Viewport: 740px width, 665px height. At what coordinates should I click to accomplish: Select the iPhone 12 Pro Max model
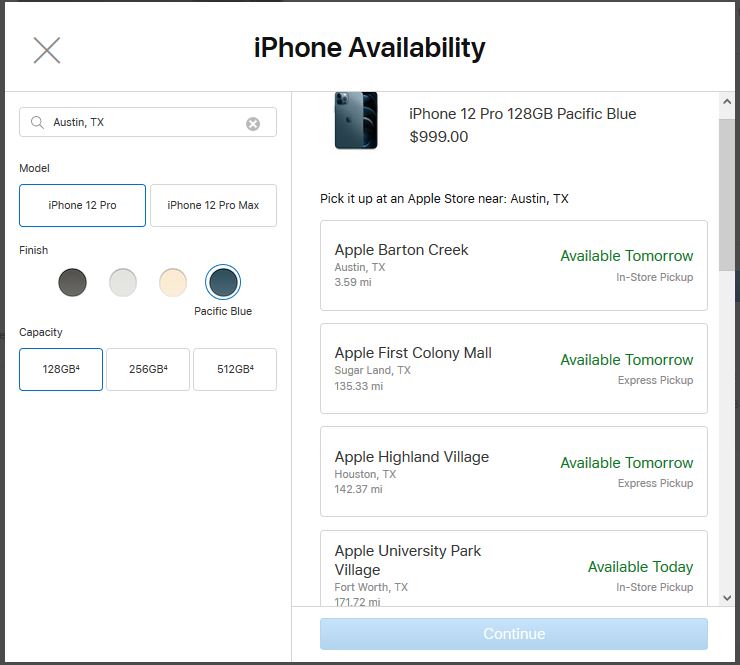click(213, 205)
